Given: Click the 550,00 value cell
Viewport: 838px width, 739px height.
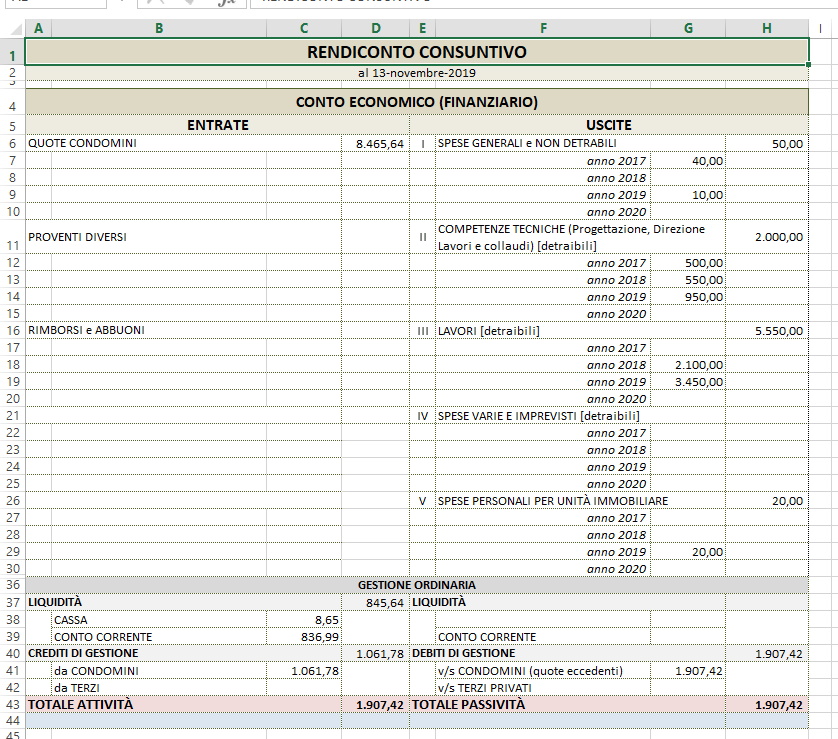Looking at the screenshot, I should 688,280.
